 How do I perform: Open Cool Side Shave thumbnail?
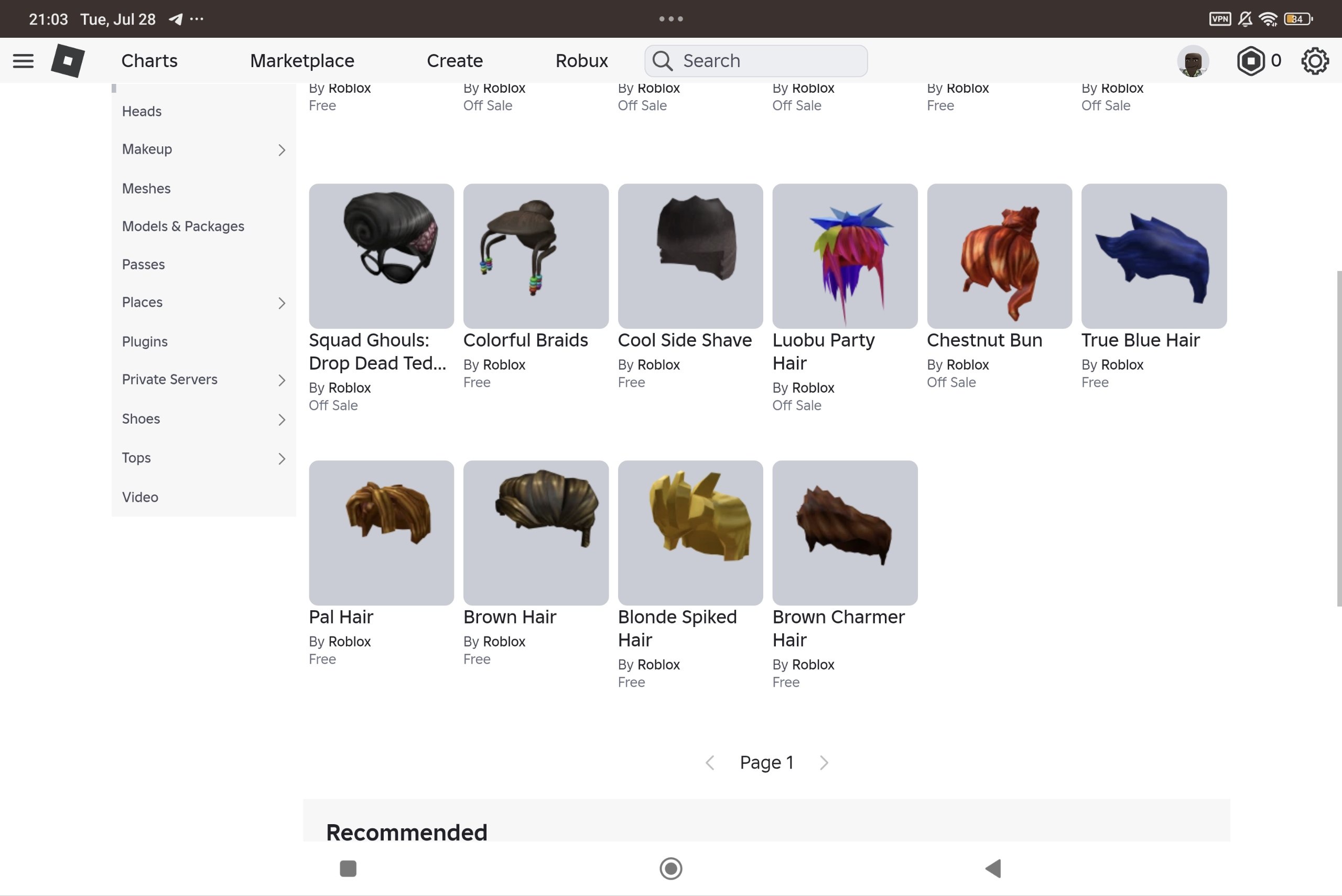click(690, 256)
